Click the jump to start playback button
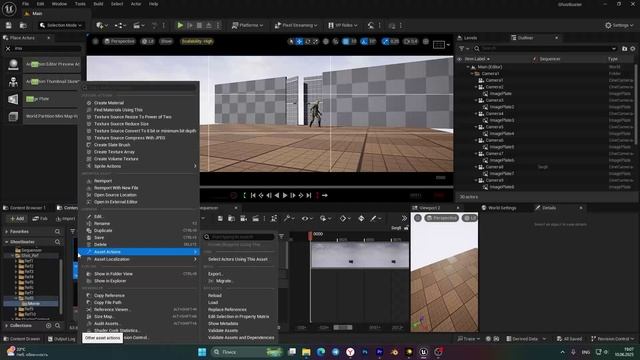This screenshot has height=360, width=640. [253, 196]
